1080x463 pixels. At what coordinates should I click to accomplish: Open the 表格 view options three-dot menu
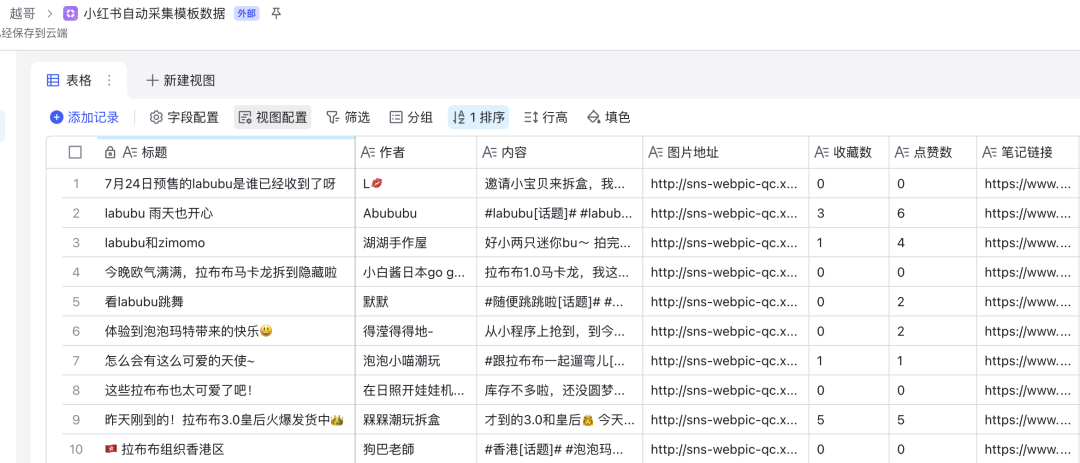(x=109, y=81)
